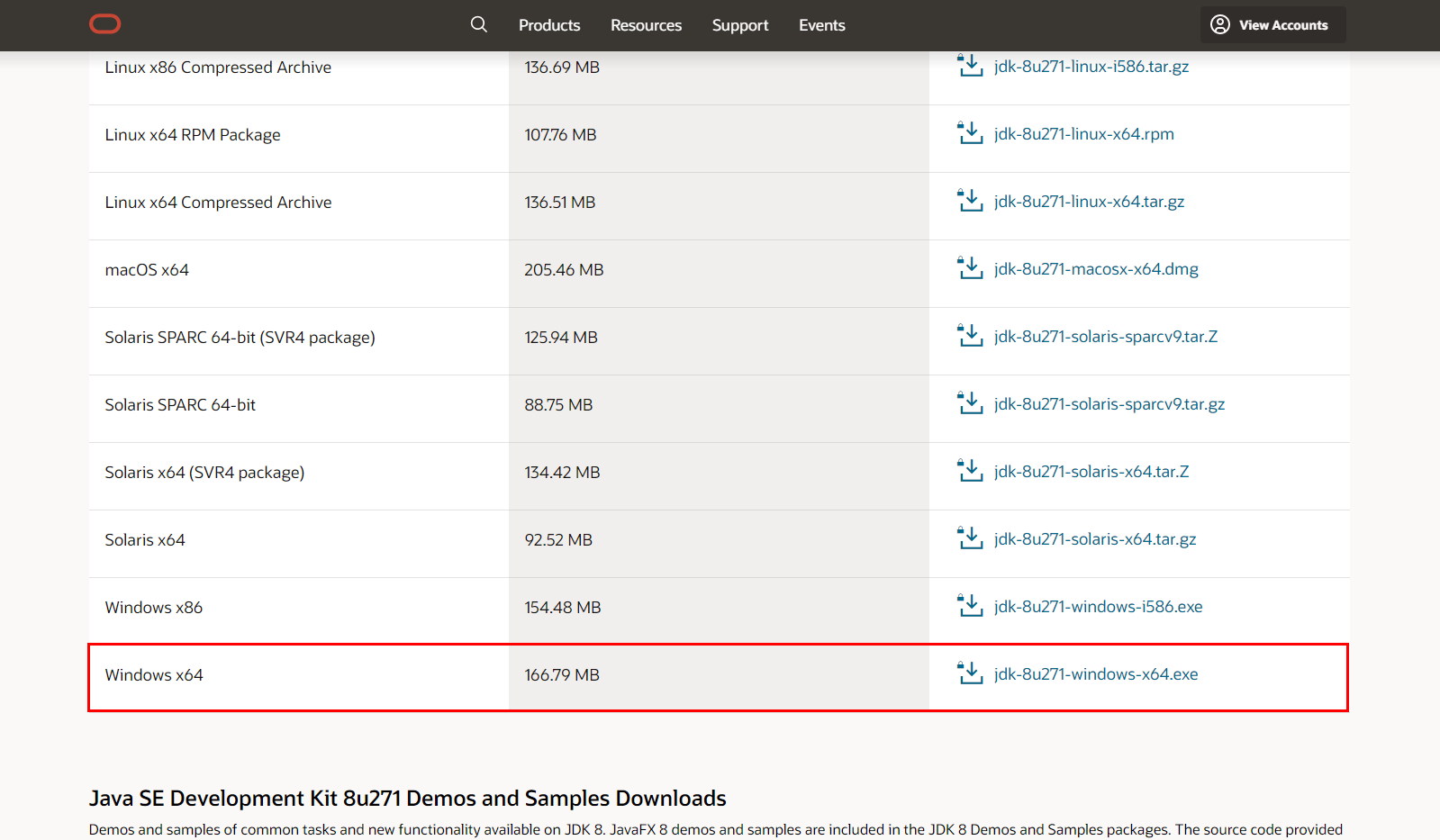Download jdk-8u271-macosx-x64.dmg link
1440x840 pixels.
1096,269
